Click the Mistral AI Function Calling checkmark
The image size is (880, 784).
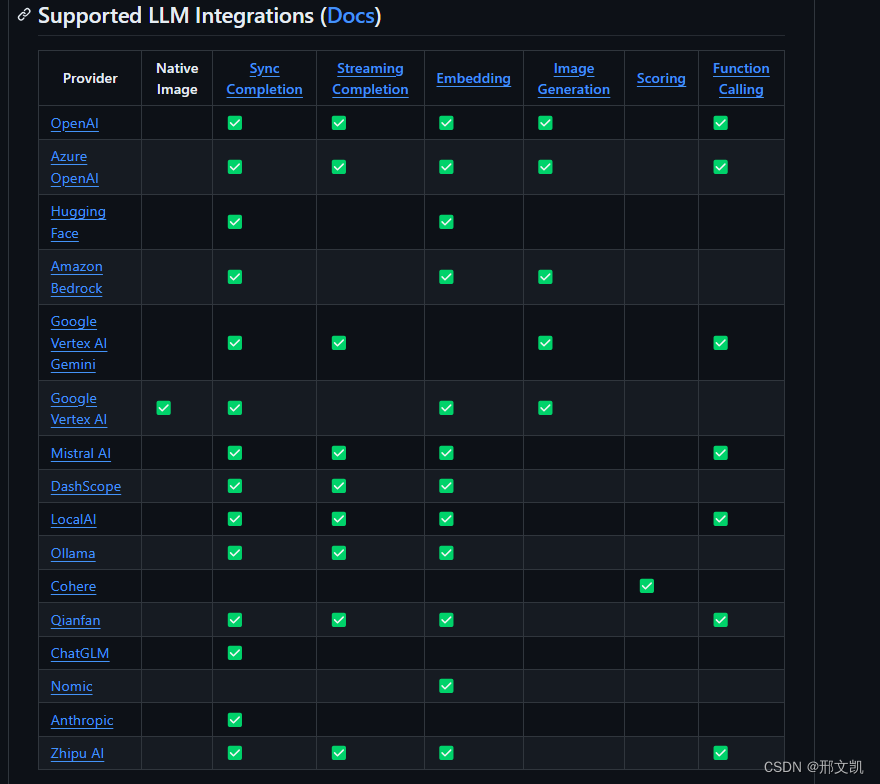[721, 453]
